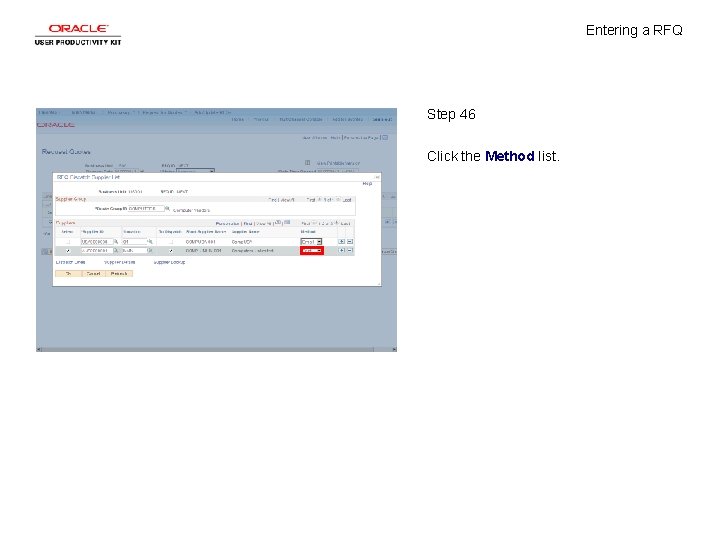The width and height of the screenshot is (720, 540).
Task: Open the Supplier ID lookup in the second row
Action: point(116,251)
